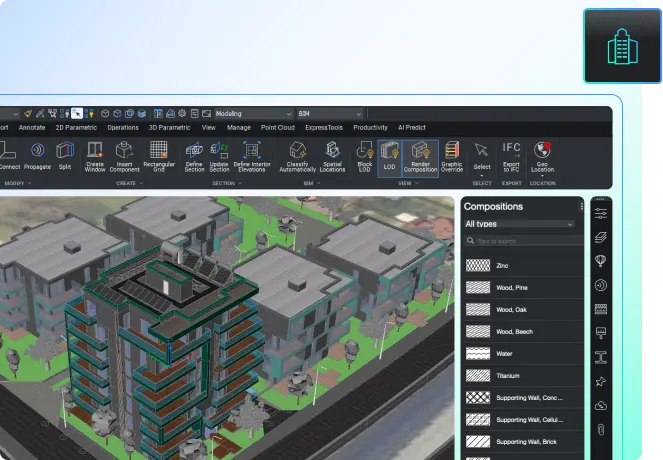Open the Modeling workspace dropdown

(x=253, y=114)
